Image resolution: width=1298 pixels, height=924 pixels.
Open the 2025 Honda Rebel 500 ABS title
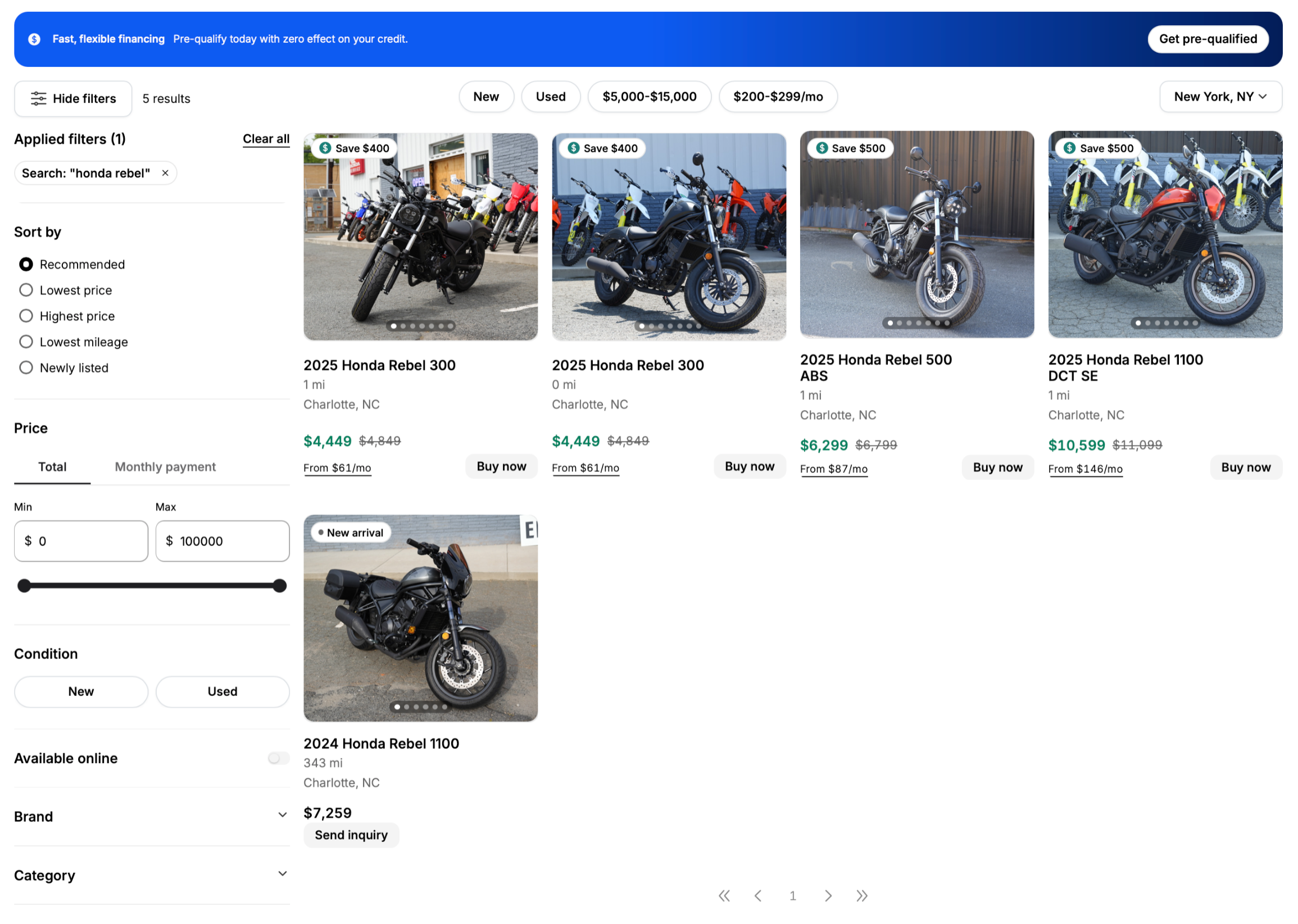(877, 368)
